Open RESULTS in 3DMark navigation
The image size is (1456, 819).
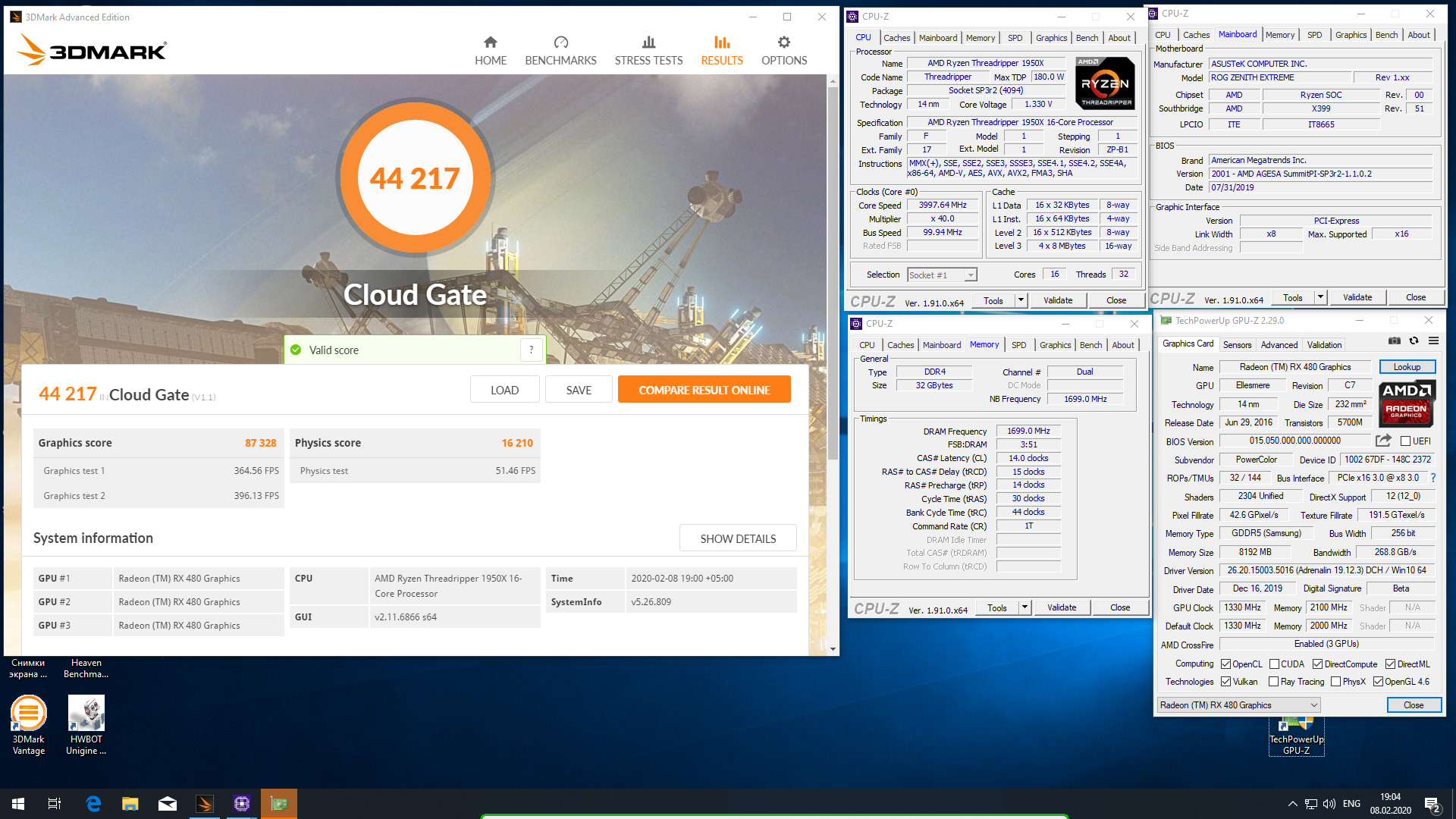coord(722,51)
